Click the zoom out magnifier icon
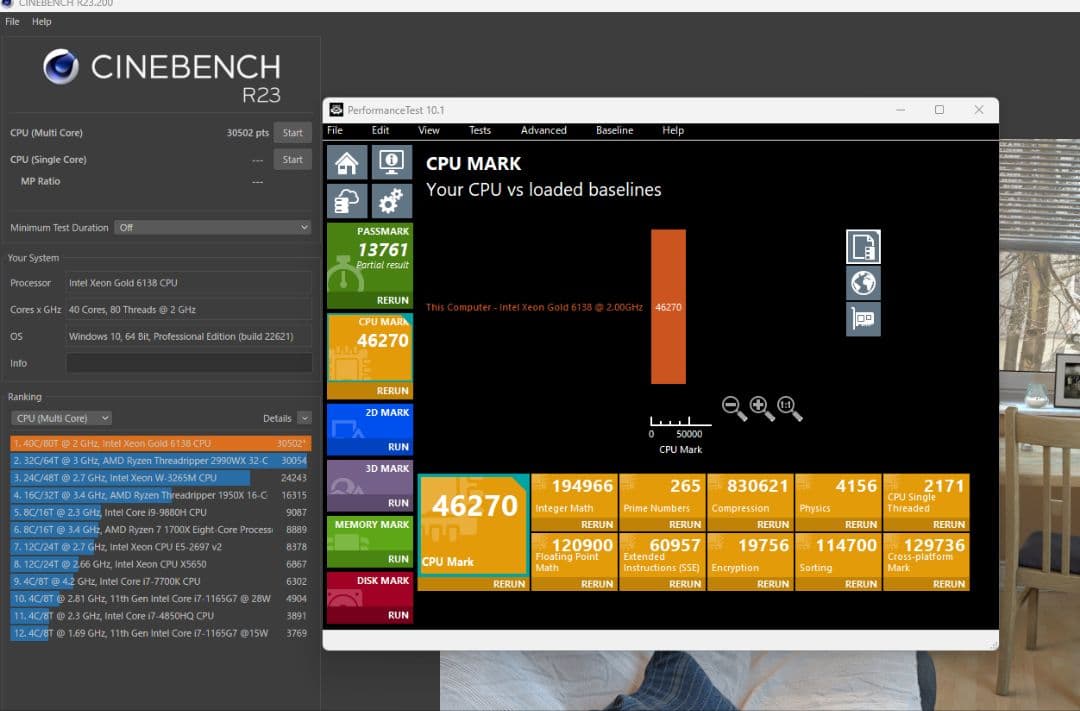 734,407
